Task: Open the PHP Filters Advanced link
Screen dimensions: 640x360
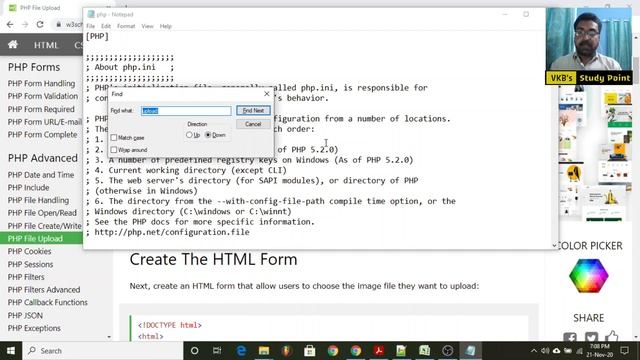Action: (44, 289)
